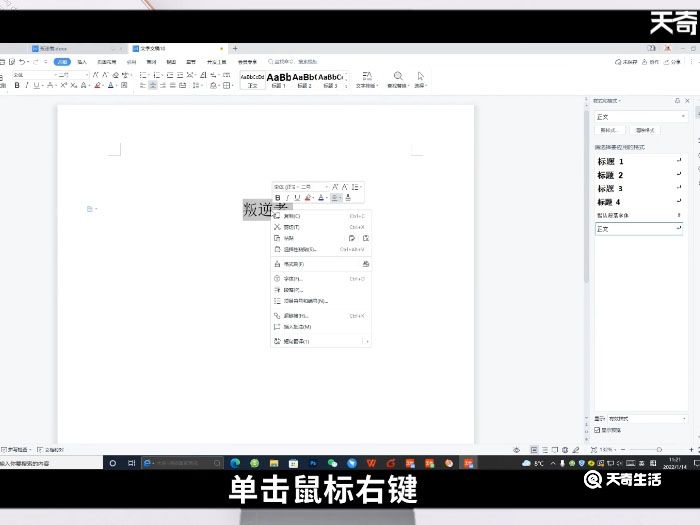Viewport: 700px width, 525px height.
Task: Choose Paste Special in the context menu
Action: [x=321, y=250]
